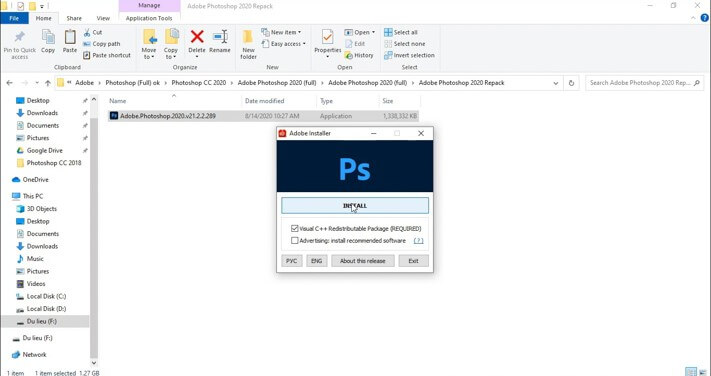Open Google Drive in navigation pane
This screenshot has height=376, width=711.
(44, 150)
